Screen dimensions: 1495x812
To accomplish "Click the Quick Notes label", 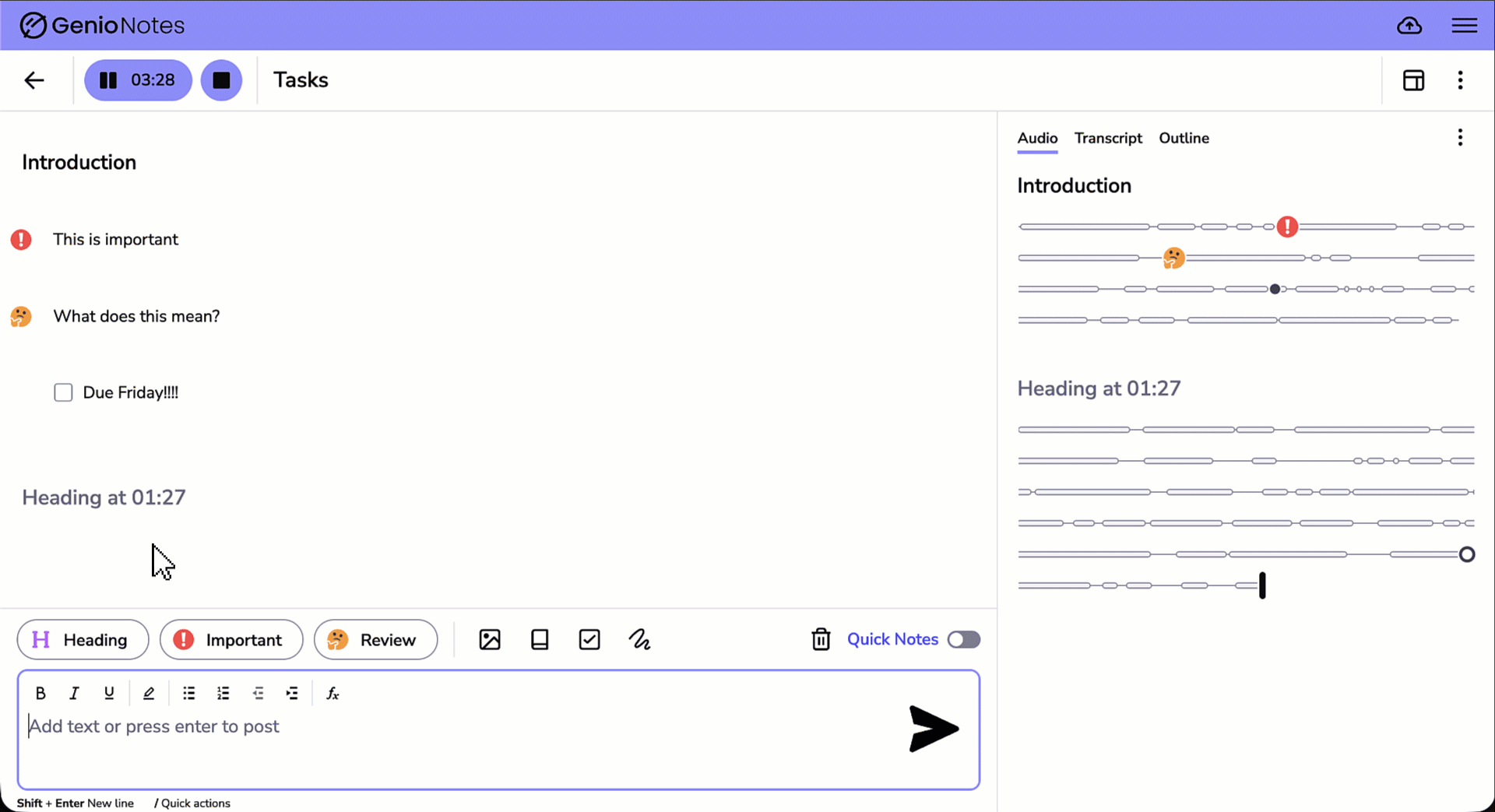I will 892,640.
